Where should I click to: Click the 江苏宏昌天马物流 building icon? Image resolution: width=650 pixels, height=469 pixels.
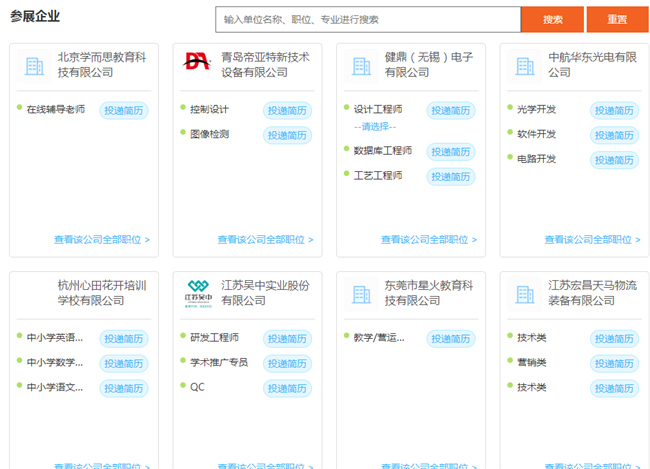point(525,294)
